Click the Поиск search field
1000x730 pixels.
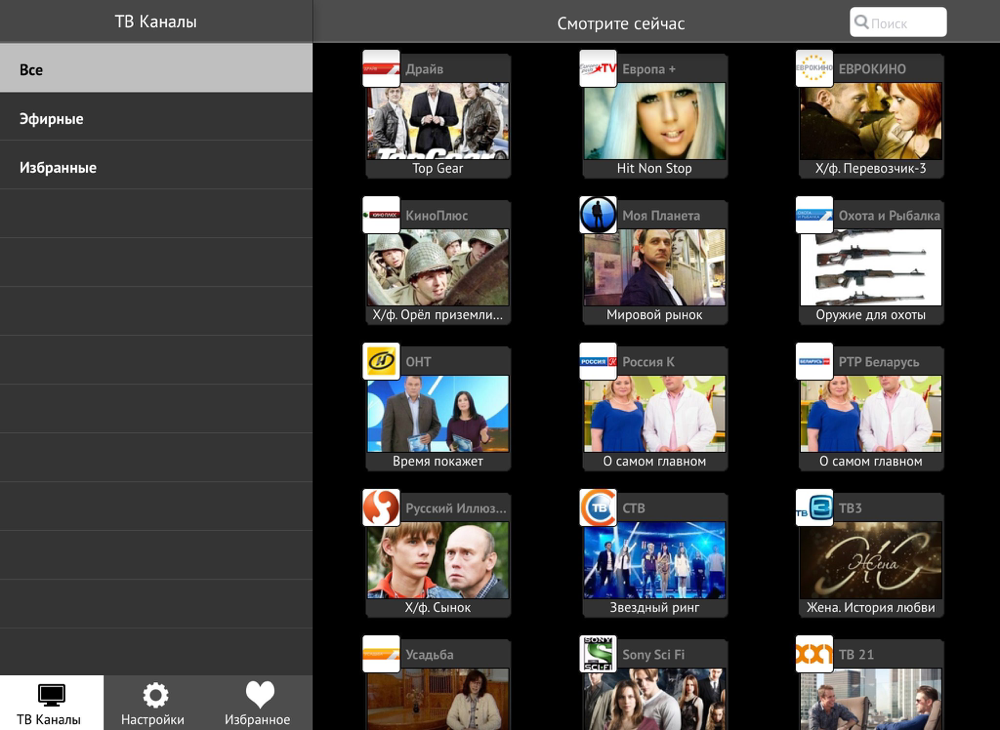(x=898, y=22)
